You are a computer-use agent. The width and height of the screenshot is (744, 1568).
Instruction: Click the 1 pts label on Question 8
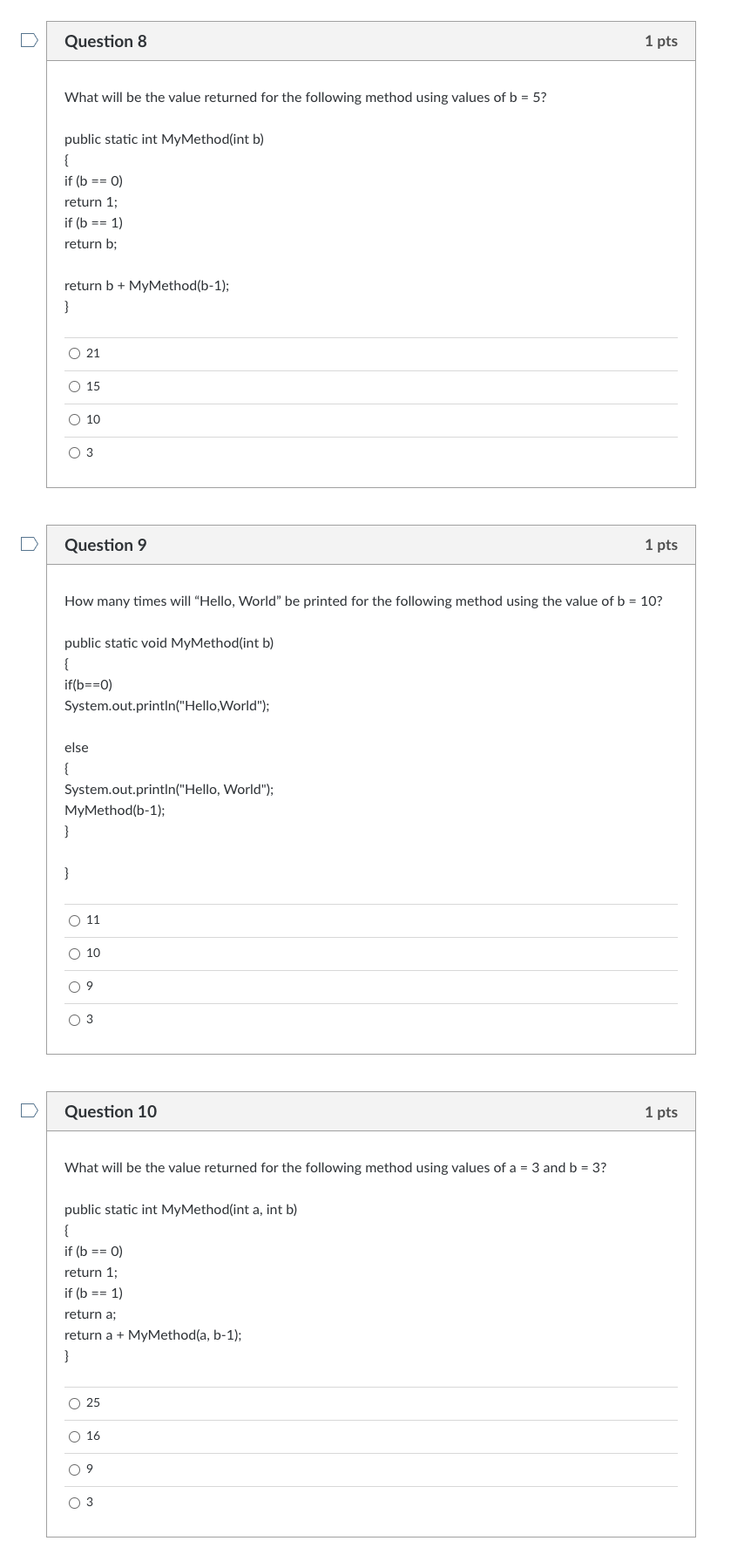pyautogui.click(x=661, y=40)
